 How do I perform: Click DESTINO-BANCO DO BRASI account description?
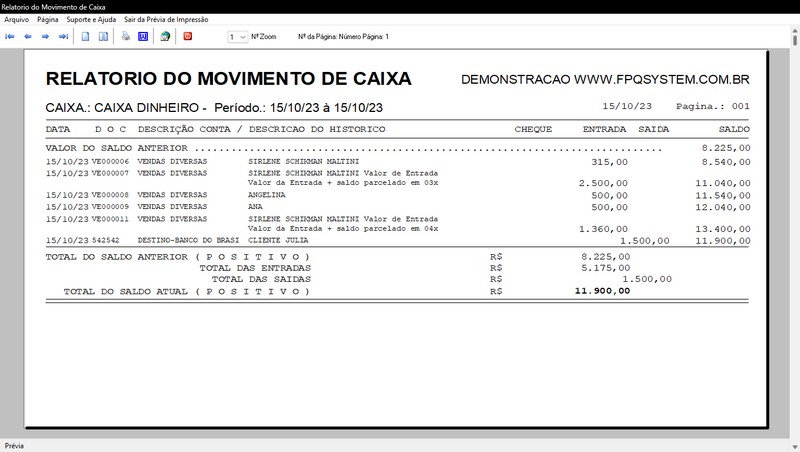(x=188, y=240)
